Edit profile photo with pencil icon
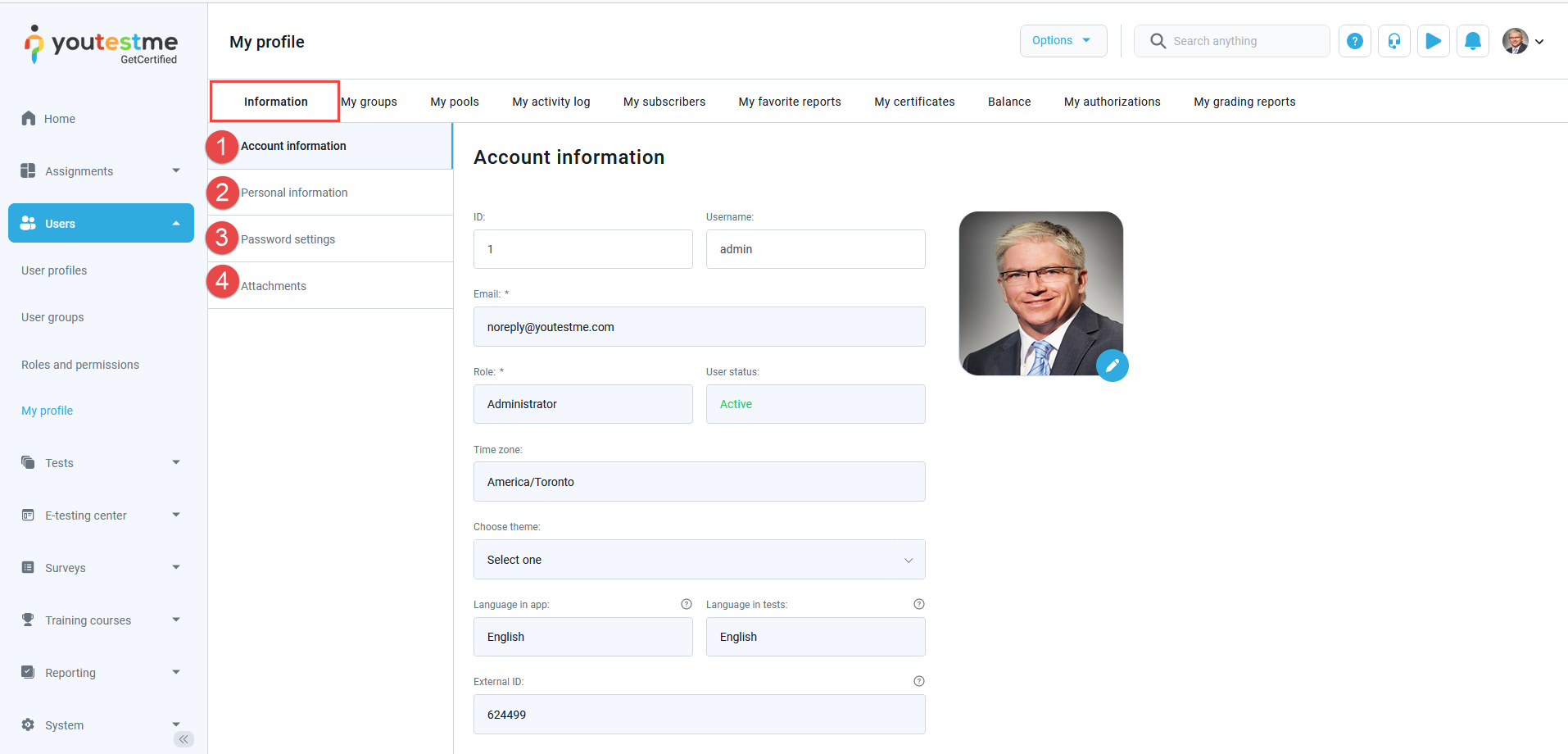The width and height of the screenshot is (1568, 754). [1113, 366]
